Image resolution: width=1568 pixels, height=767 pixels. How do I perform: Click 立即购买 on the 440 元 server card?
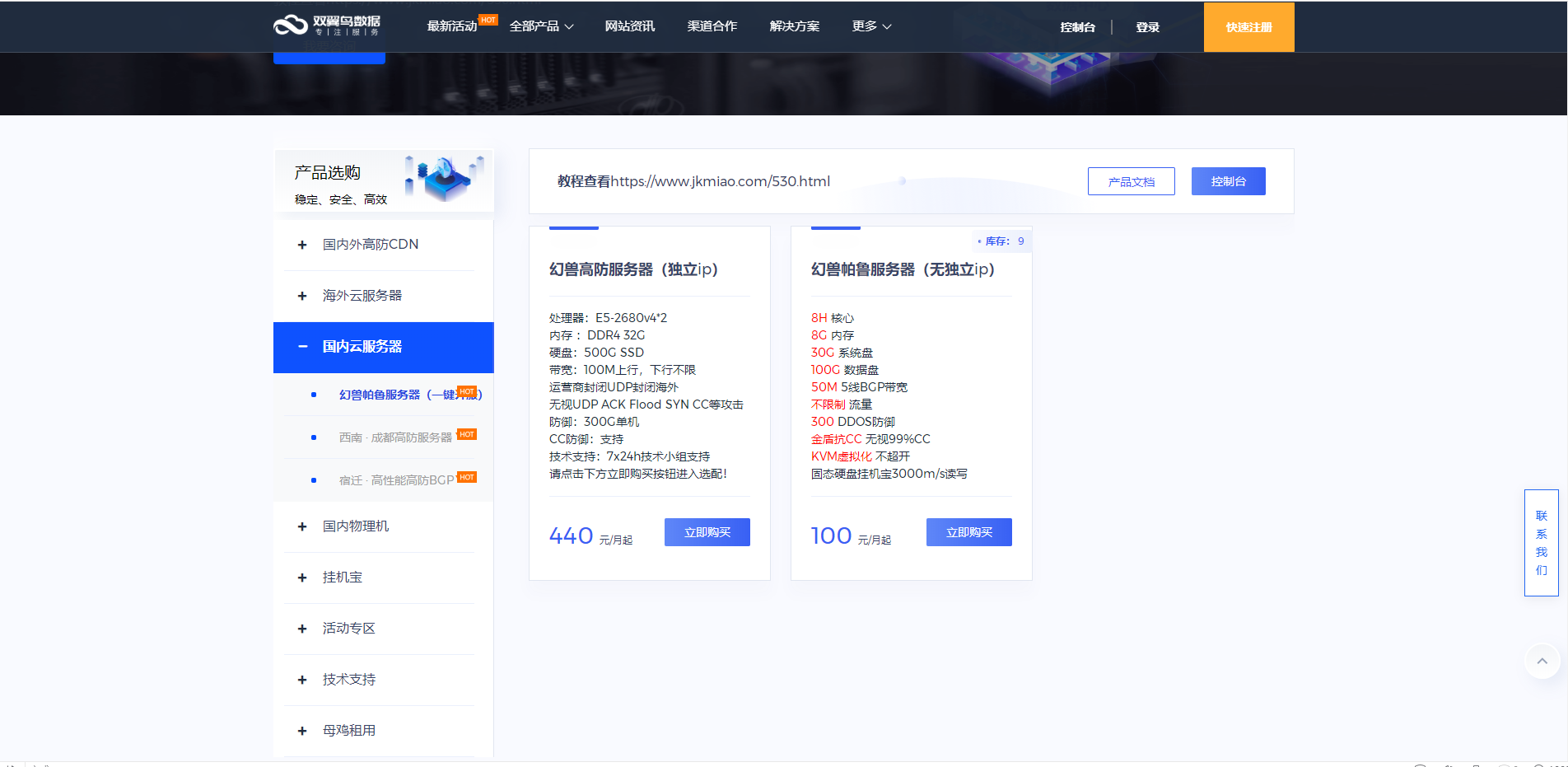click(x=707, y=531)
